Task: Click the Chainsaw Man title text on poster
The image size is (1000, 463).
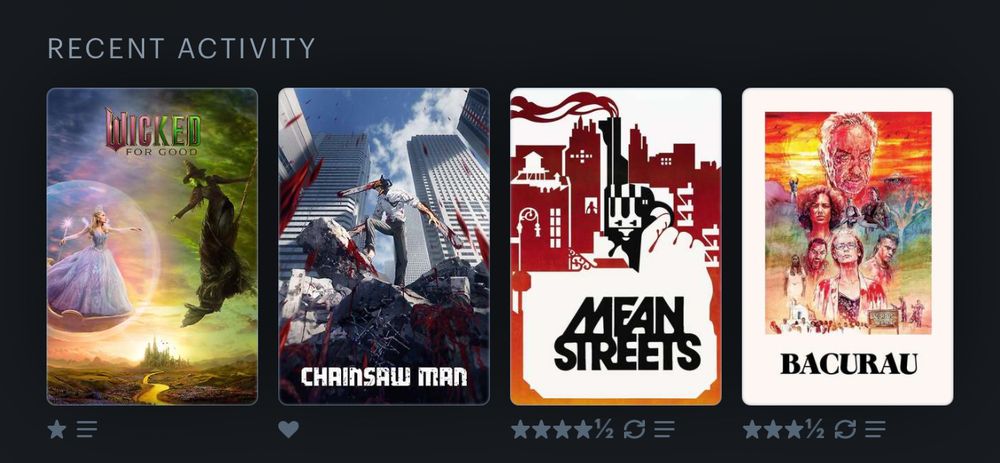Action: point(384,377)
